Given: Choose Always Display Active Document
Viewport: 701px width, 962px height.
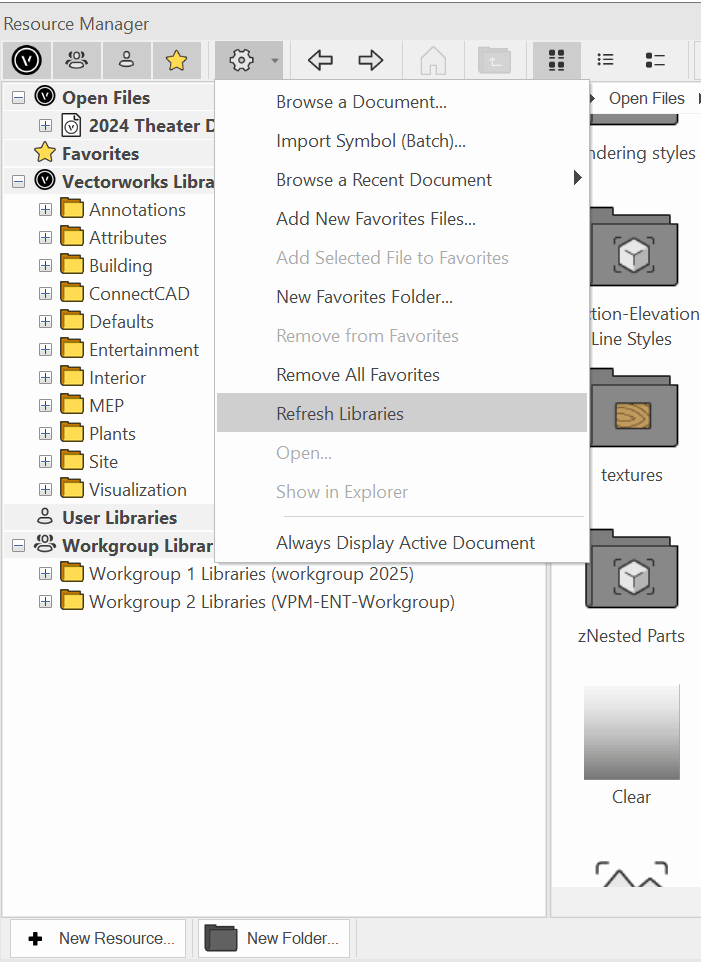Looking at the screenshot, I should point(402,543).
